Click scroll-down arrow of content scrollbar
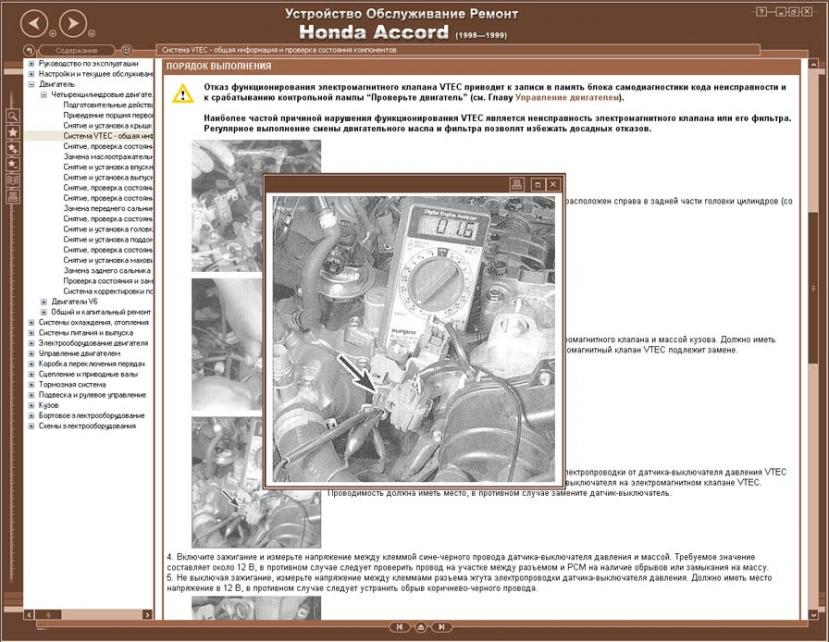This screenshot has width=829, height=642. click(814, 615)
